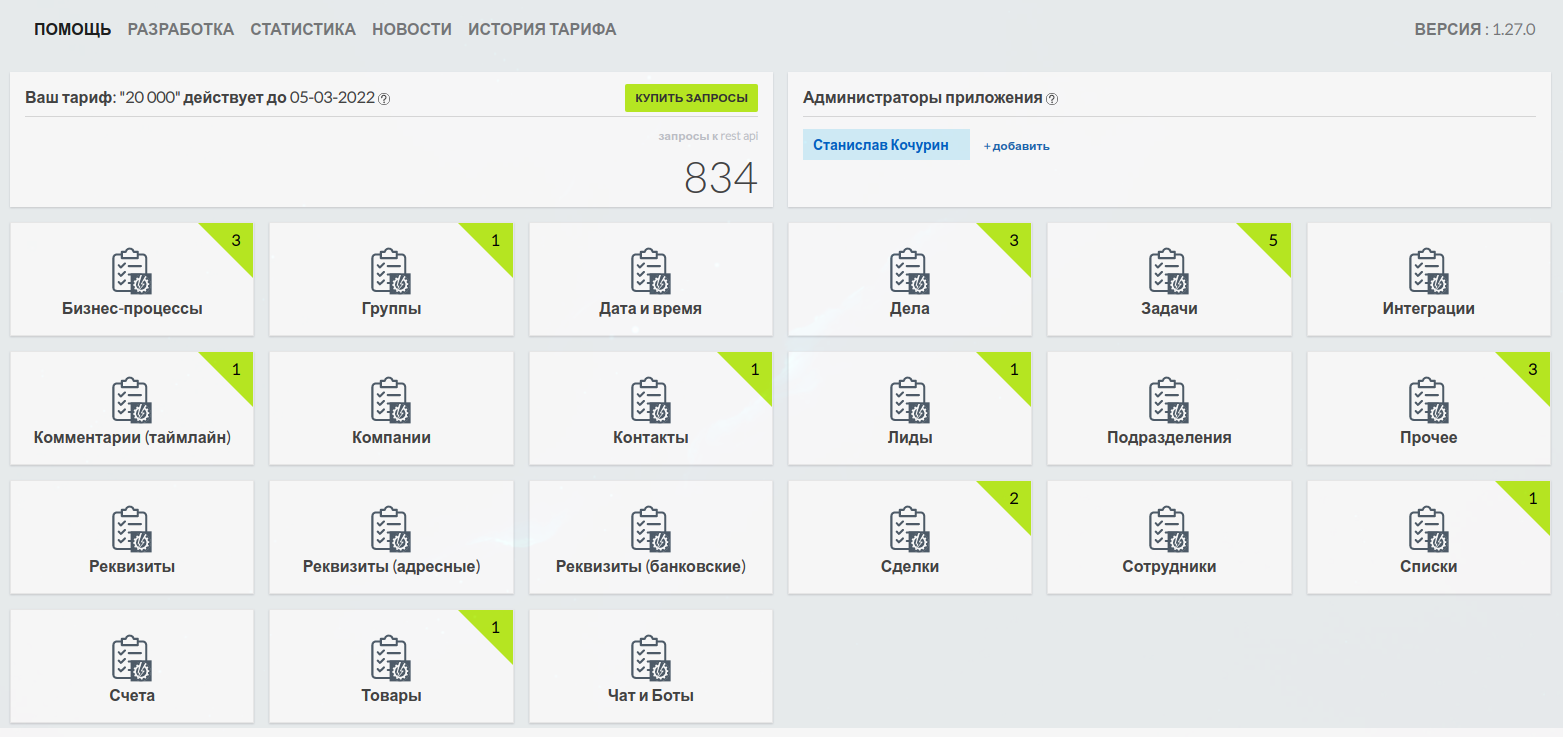Click the Прочее badge showing 3

(x=1533, y=369)
